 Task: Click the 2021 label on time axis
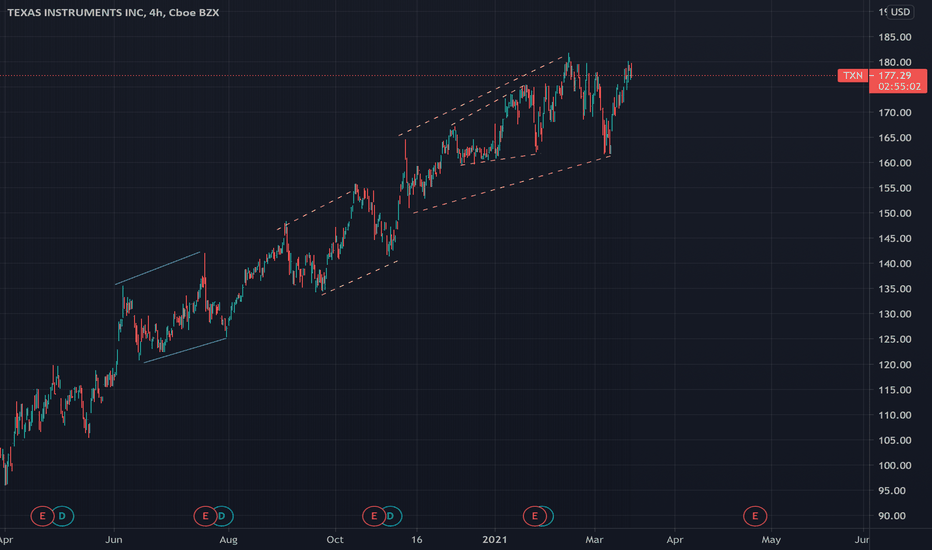[495, 540]
